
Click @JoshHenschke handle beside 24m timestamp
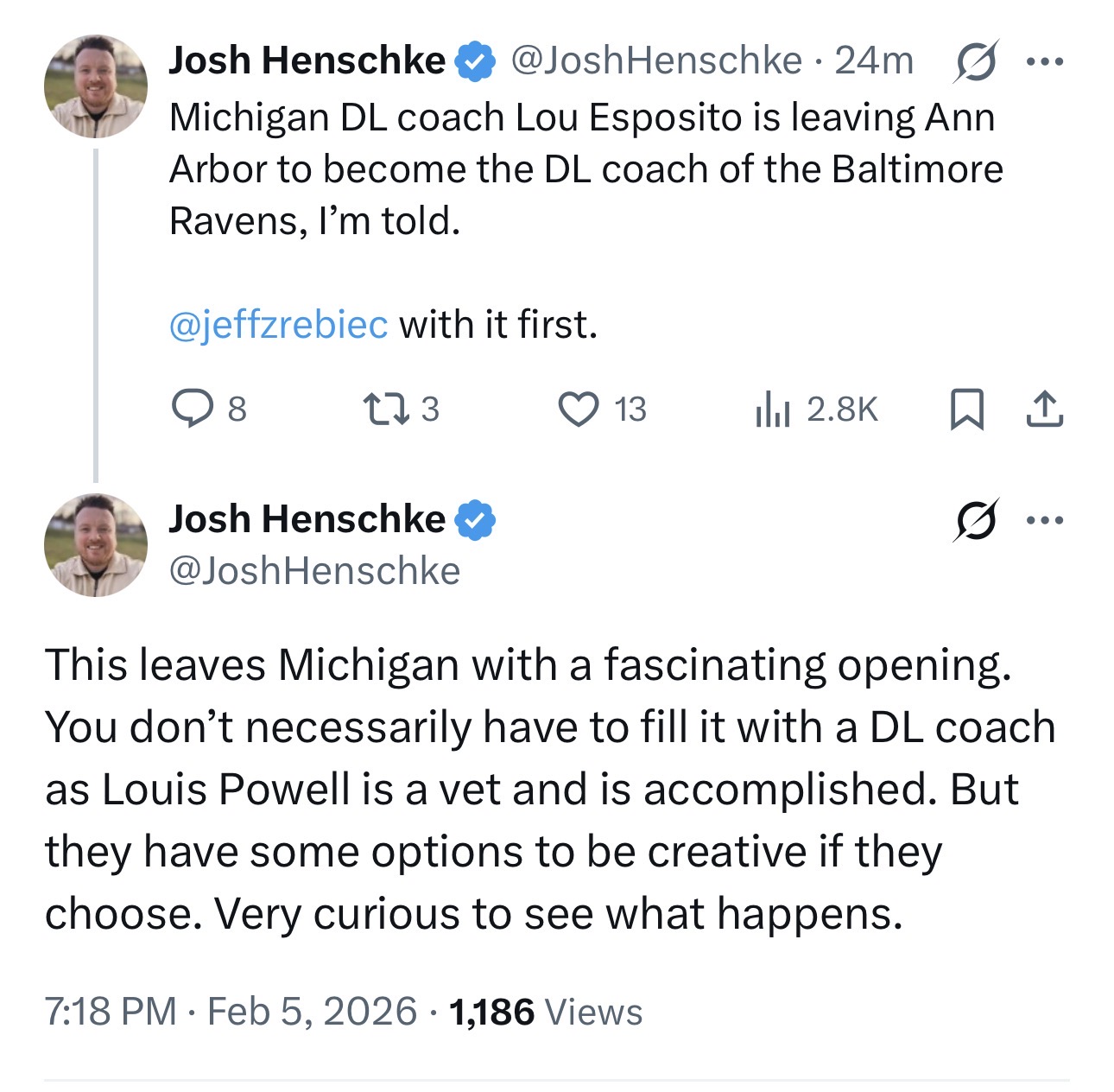pos(656,60)
